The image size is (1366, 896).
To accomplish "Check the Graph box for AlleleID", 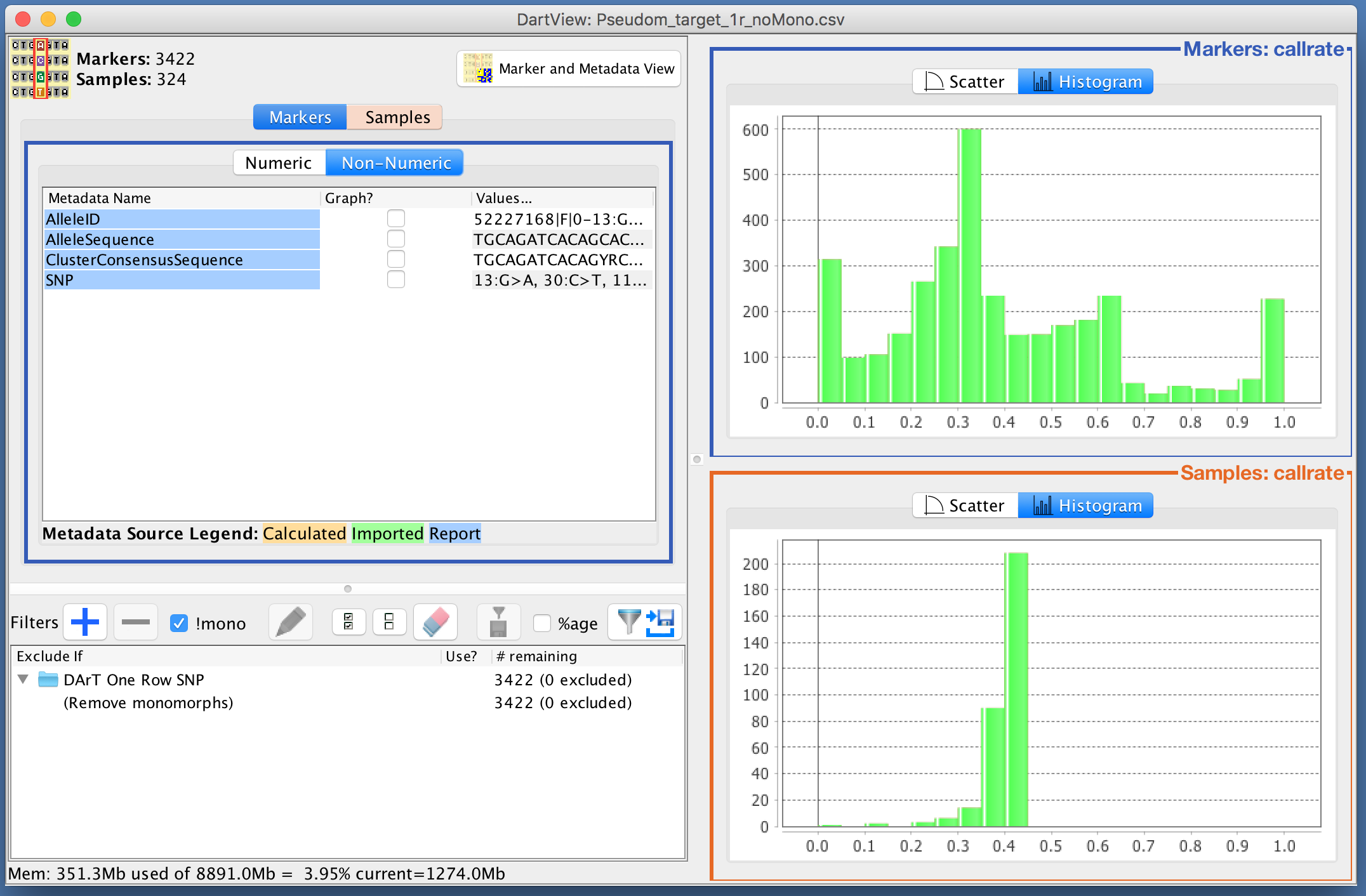I will coord(396,219).
